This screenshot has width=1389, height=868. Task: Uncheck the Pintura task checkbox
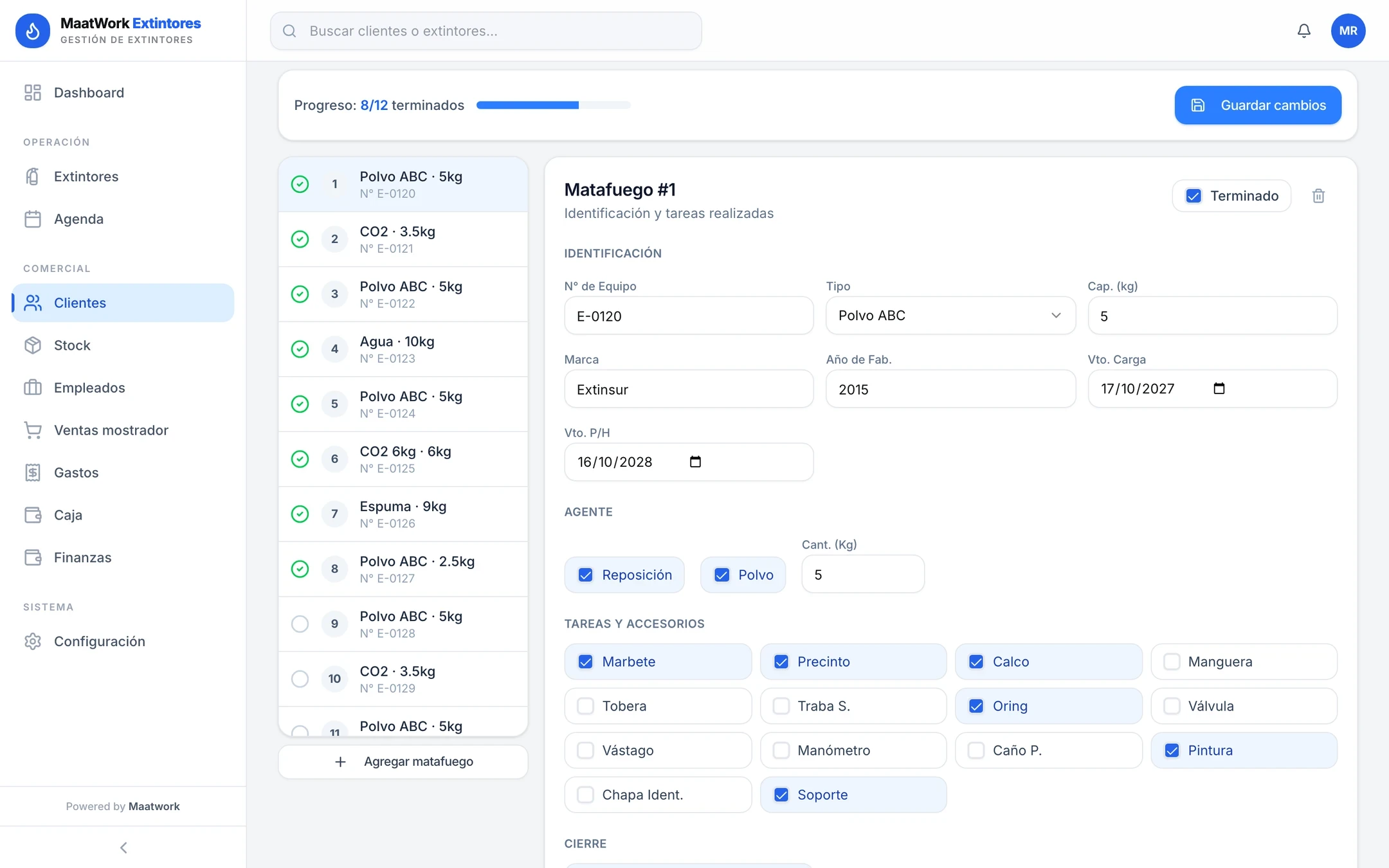click(1172, 750)
